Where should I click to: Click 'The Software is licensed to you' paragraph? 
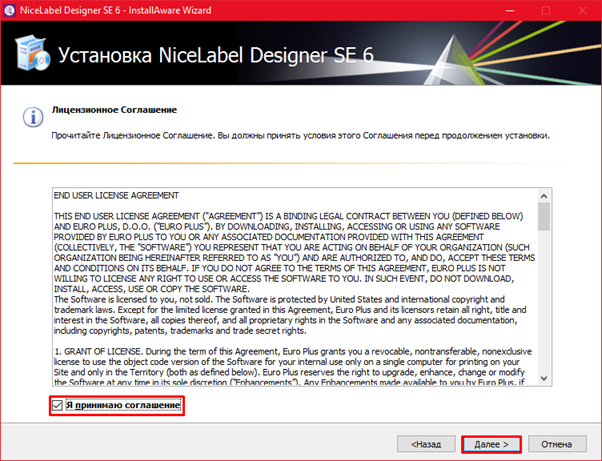(x=290, y=315)
